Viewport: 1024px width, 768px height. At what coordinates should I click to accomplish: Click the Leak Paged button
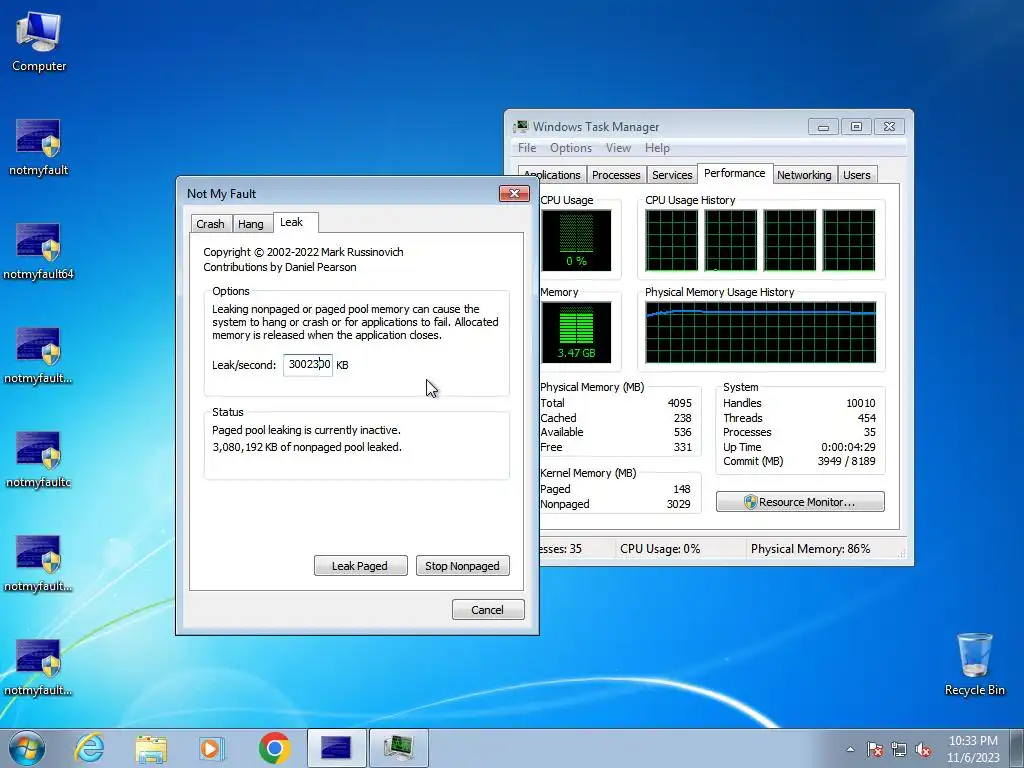pos(360,566)
